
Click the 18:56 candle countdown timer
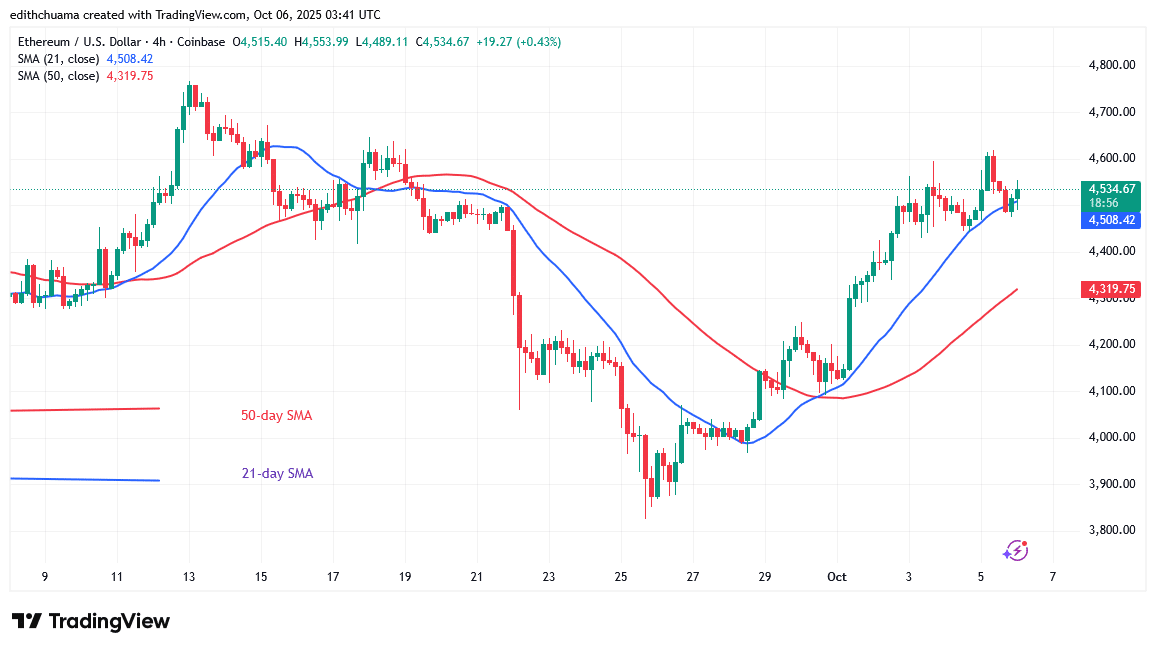[x=1103, y=202]
